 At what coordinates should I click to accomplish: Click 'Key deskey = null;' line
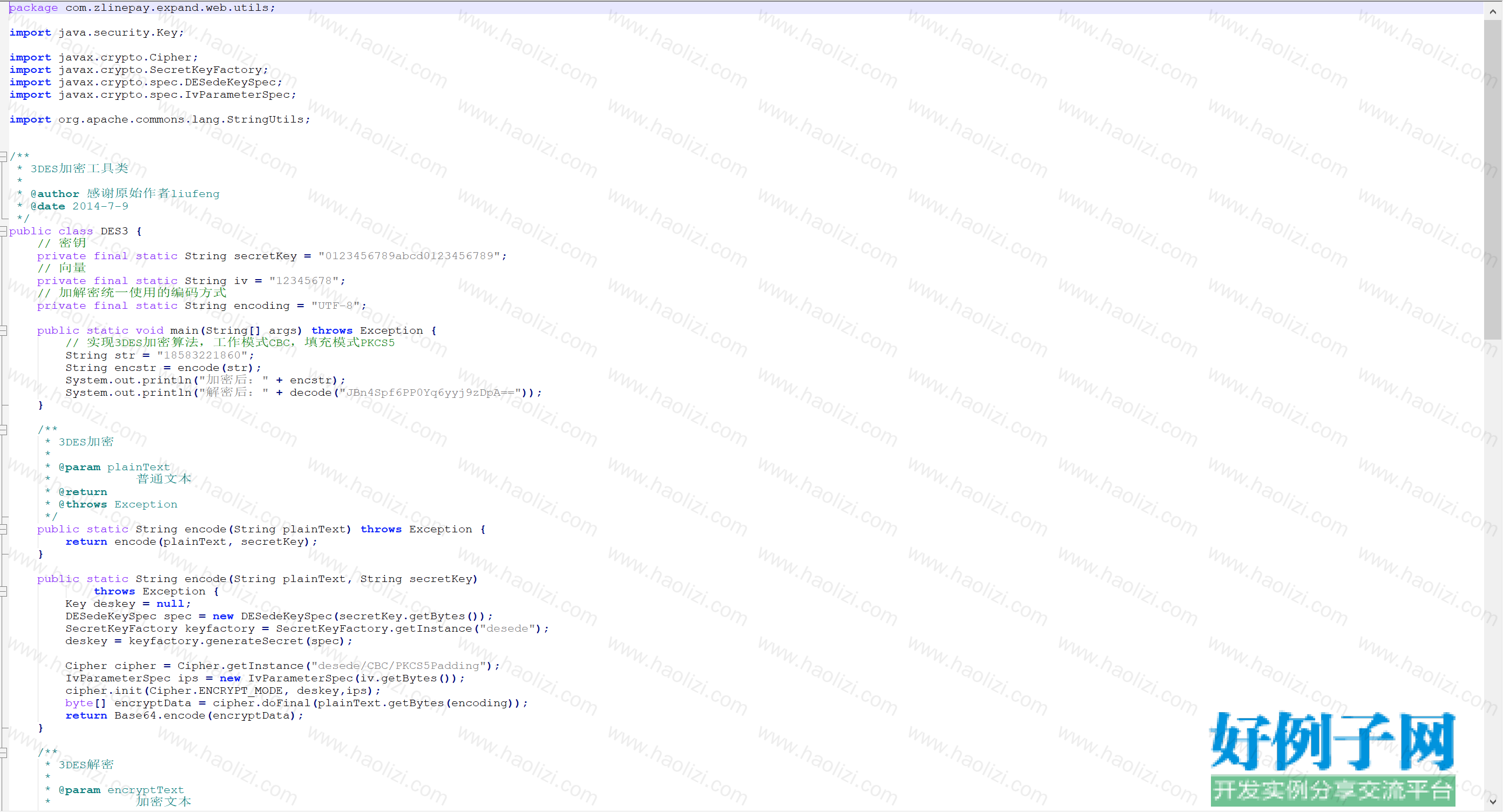tap(128, 604)
